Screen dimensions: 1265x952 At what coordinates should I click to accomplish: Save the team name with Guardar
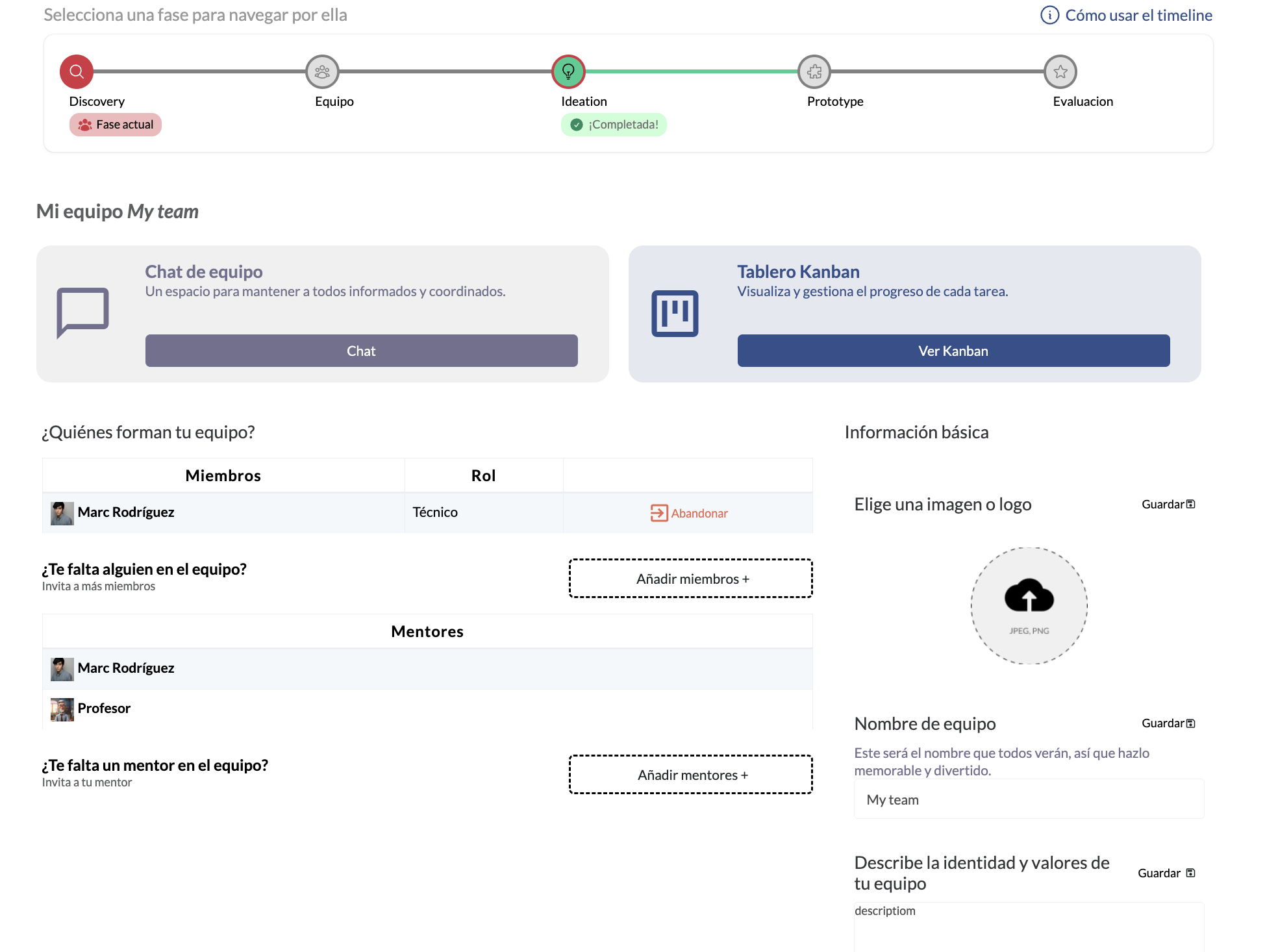(1168, 723)
